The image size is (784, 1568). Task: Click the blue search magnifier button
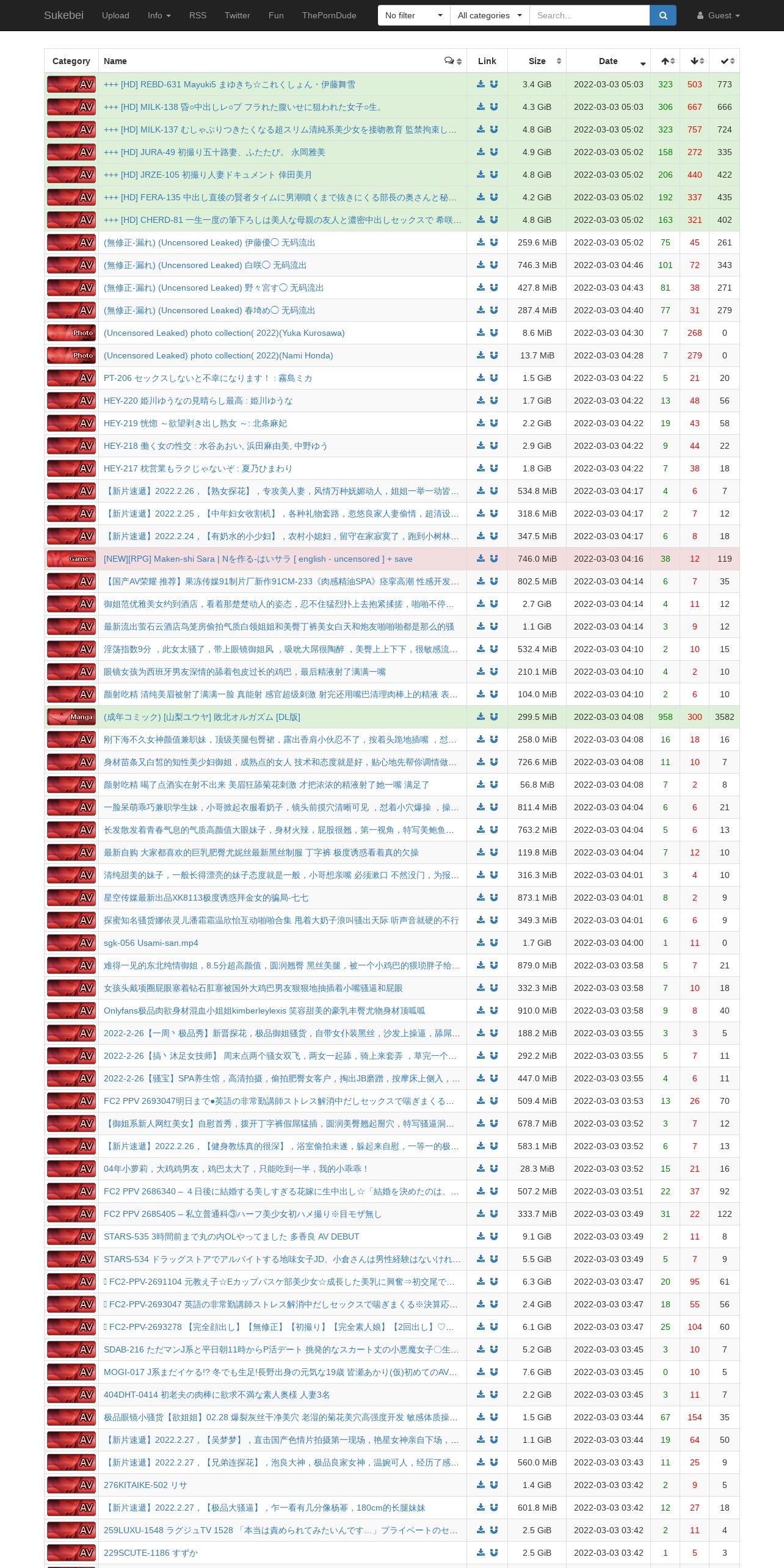tap(663, 15)
